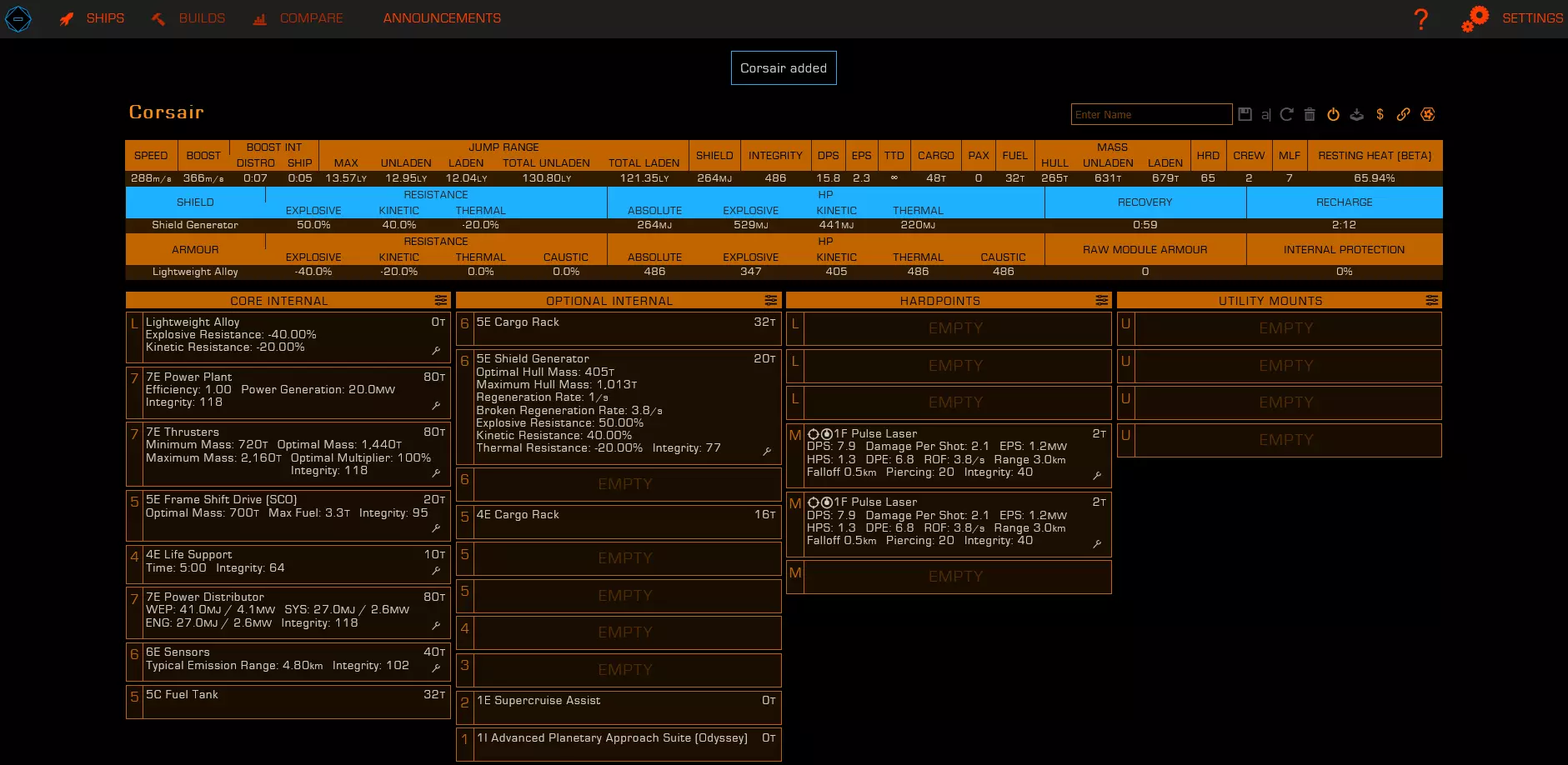Open the Advanced Planetary Approach Suite slot

pyautogui.click(x=619, y=744)
